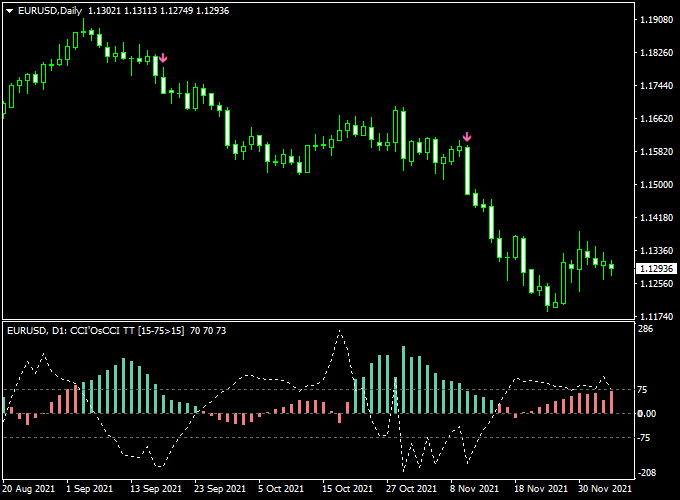
Task: Click the 8 Nov 2021 date label
Action: (474, 489)
